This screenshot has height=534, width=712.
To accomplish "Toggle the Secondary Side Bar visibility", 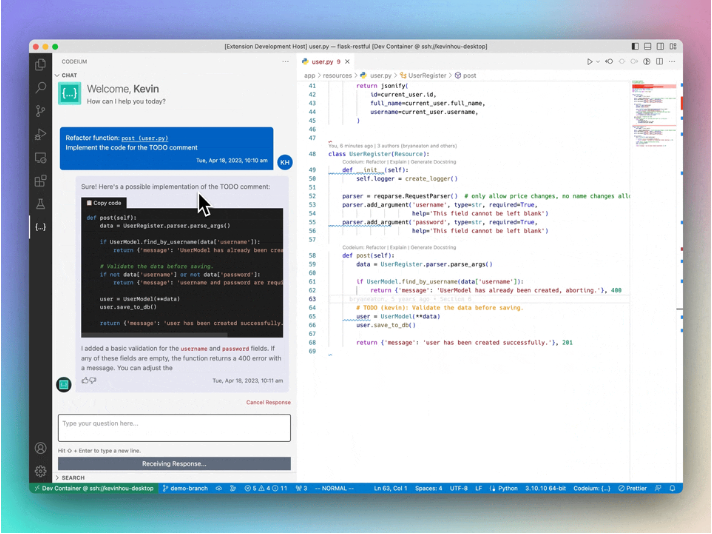I will click(660, 46).
